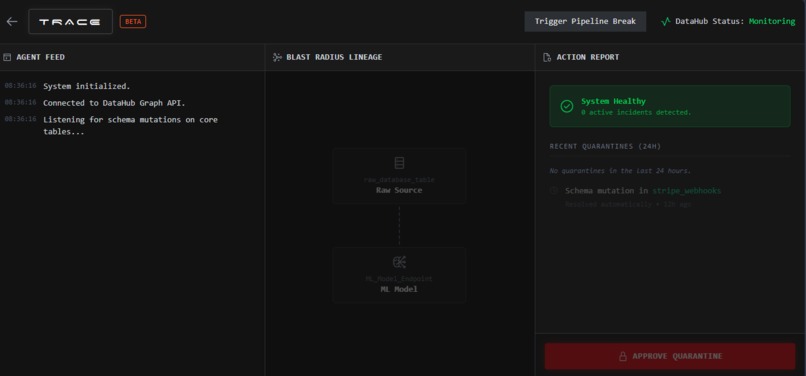Image resolution: width=806 pixels, height=376 pixels.
Task: Click the DataHub status pulse icon
Action: click(x=666, y=22)
